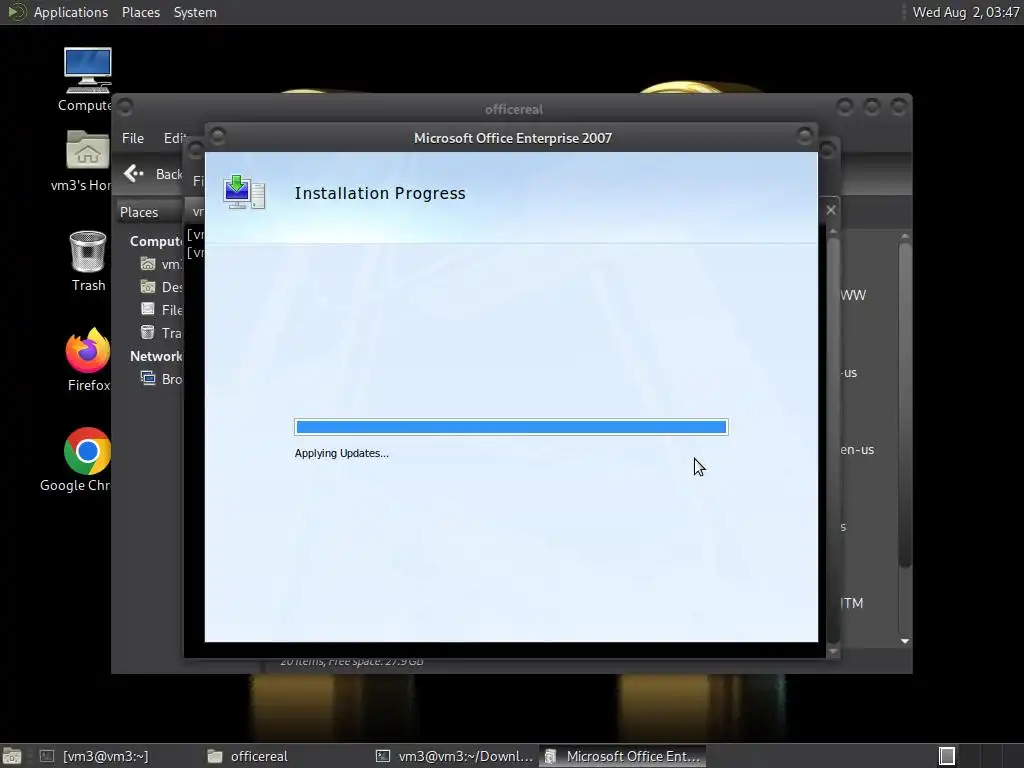Image resolution: width=1024 pixels, height=768 pixels.
Task: Click Installation Progress heading
Action: pos(379,193)
